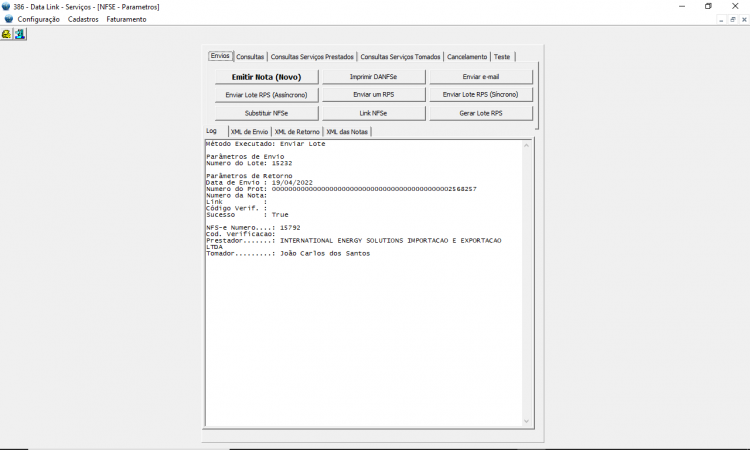This screenshot has height=450, width=750.
Task: Click Enviar um RPS button
Action: (x=374, y=95)
